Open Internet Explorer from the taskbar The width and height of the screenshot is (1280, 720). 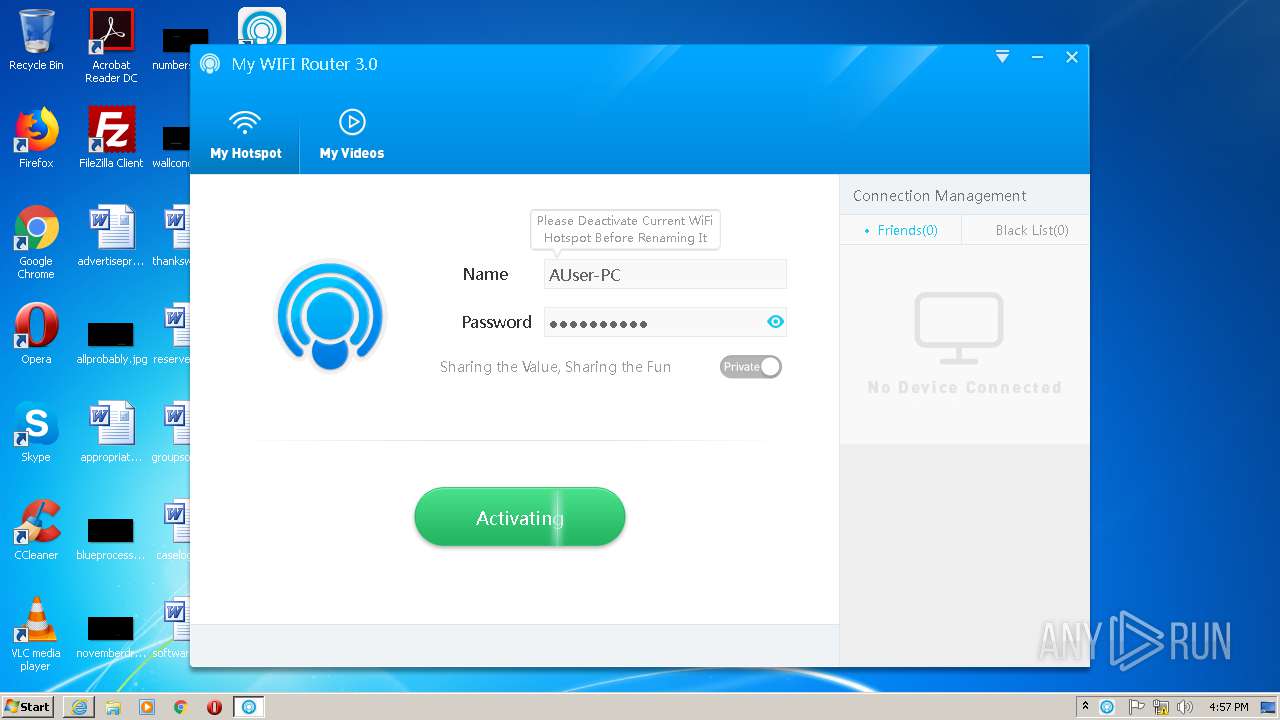tap(79, 707)
